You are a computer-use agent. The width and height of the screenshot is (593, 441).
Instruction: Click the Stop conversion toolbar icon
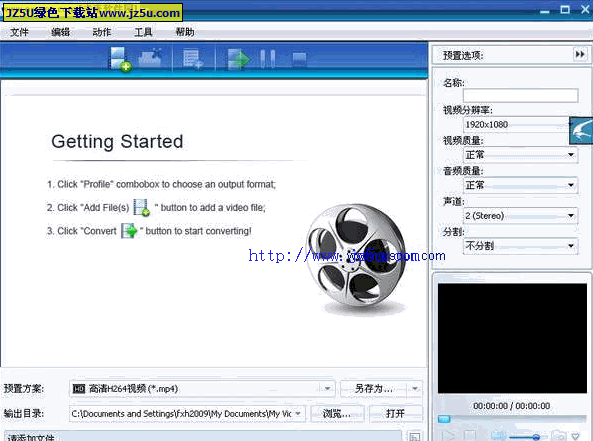tap(299, 59)
